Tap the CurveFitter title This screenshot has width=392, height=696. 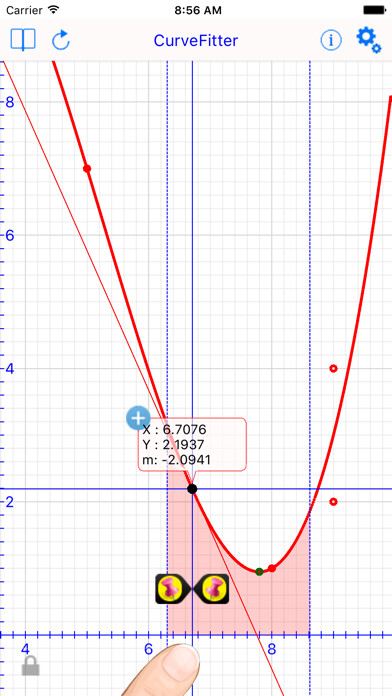click(x=196, y=40)
